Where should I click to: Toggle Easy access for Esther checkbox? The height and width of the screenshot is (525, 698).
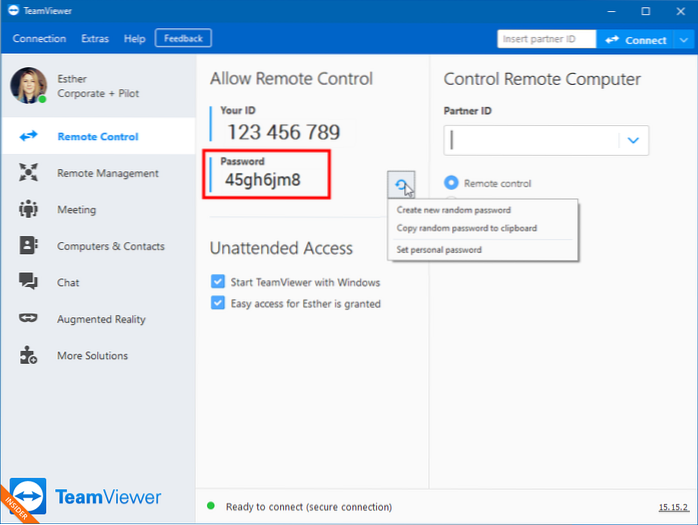pos(217,303)
